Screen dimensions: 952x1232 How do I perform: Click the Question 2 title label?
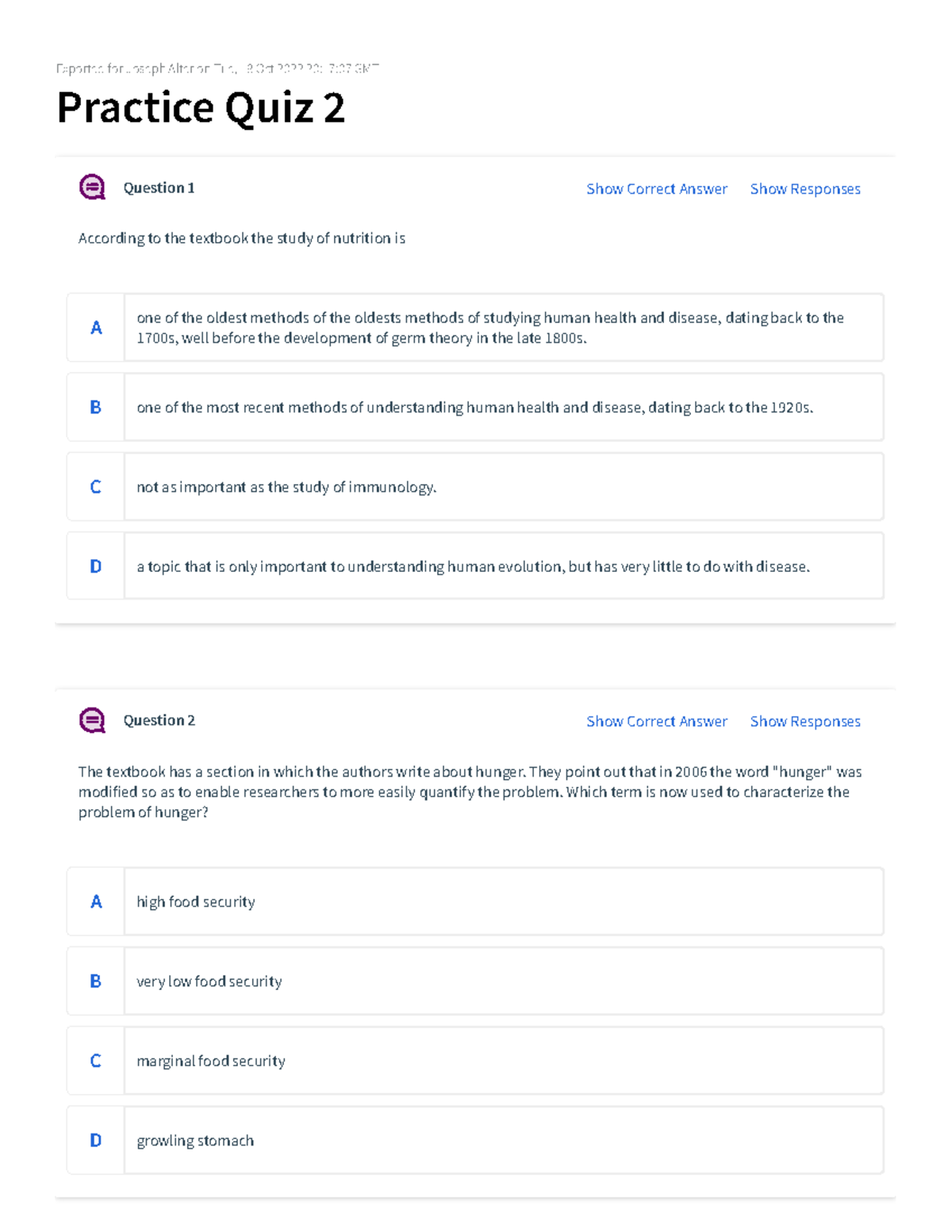159,720
